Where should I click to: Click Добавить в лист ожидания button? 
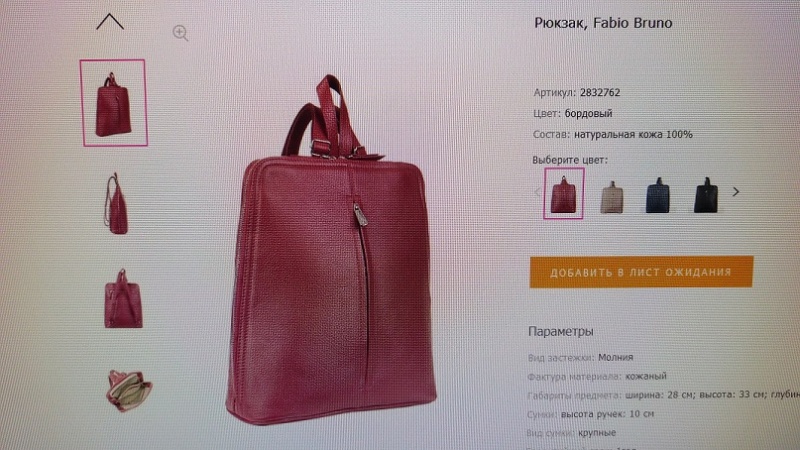pyautogui.click(x=641, y=272)
